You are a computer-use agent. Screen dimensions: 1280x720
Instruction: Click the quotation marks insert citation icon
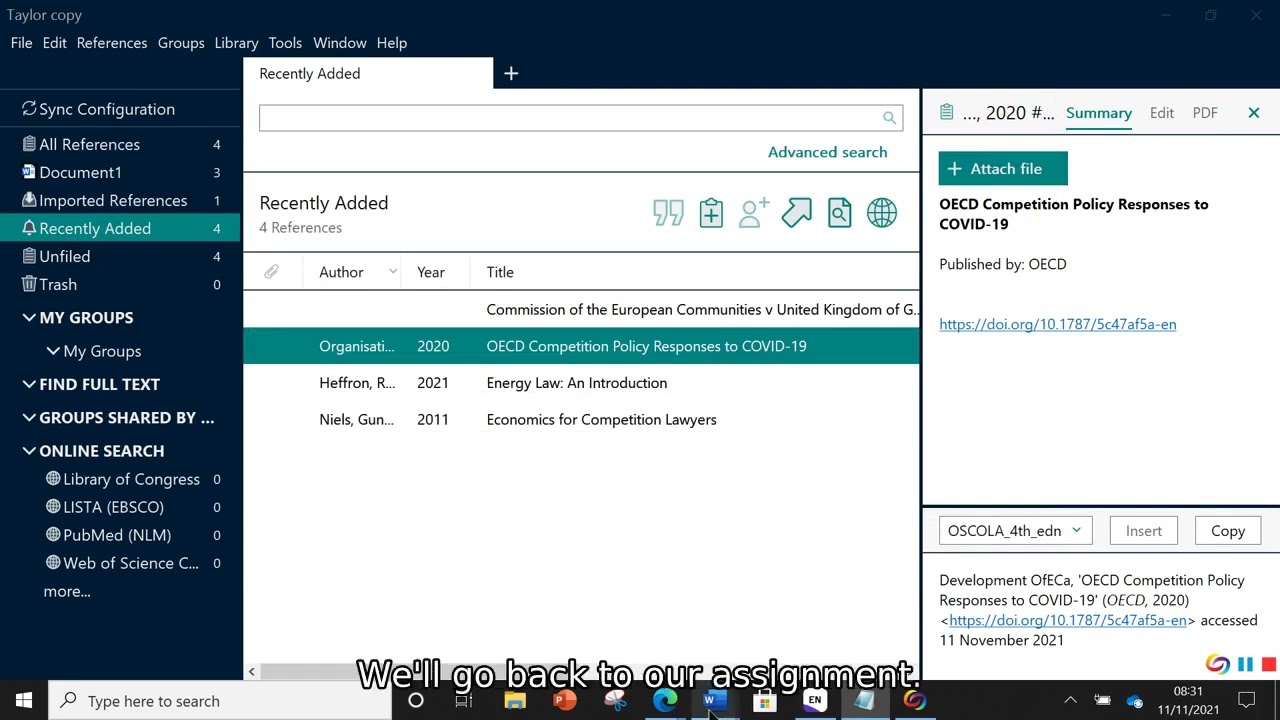pyautogui.click(x=668, y=213)
